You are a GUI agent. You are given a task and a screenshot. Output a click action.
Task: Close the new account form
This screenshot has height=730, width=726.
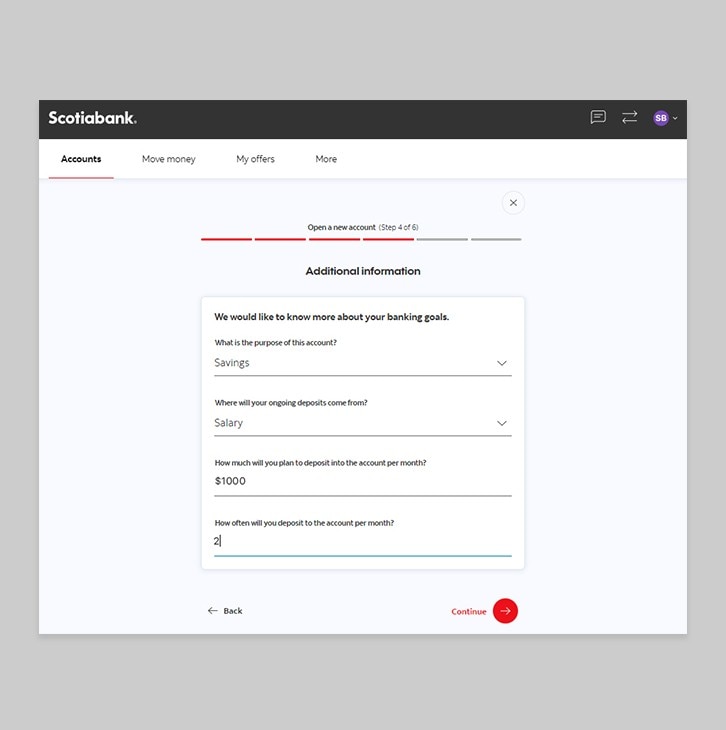click(513, 203)
